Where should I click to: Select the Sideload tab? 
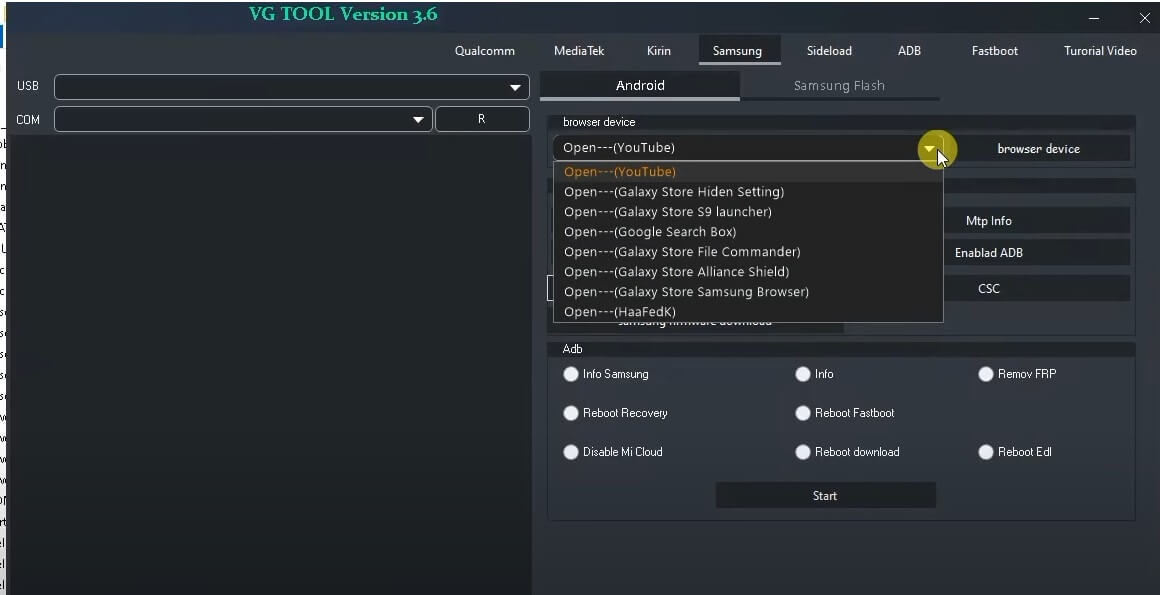[828, 50]
